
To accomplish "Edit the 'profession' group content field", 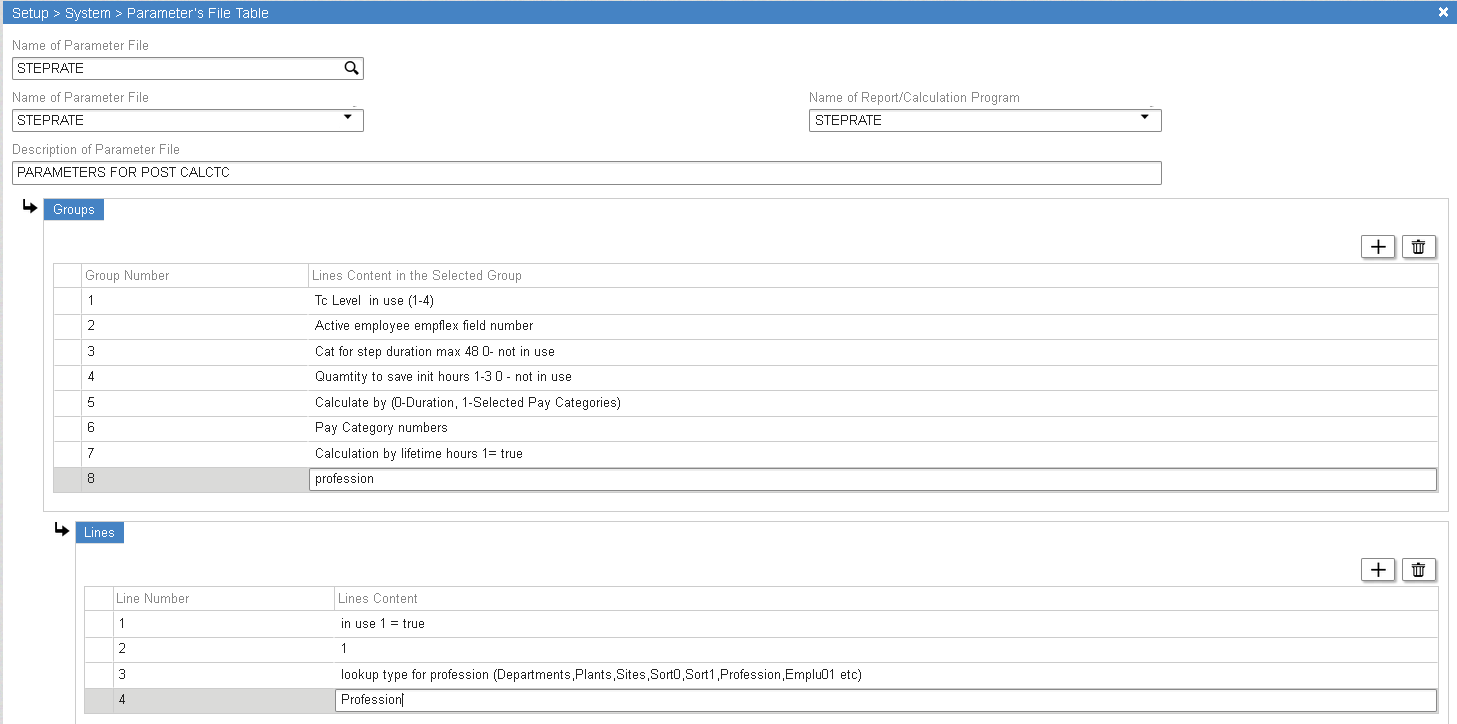I will pos(873,479).
